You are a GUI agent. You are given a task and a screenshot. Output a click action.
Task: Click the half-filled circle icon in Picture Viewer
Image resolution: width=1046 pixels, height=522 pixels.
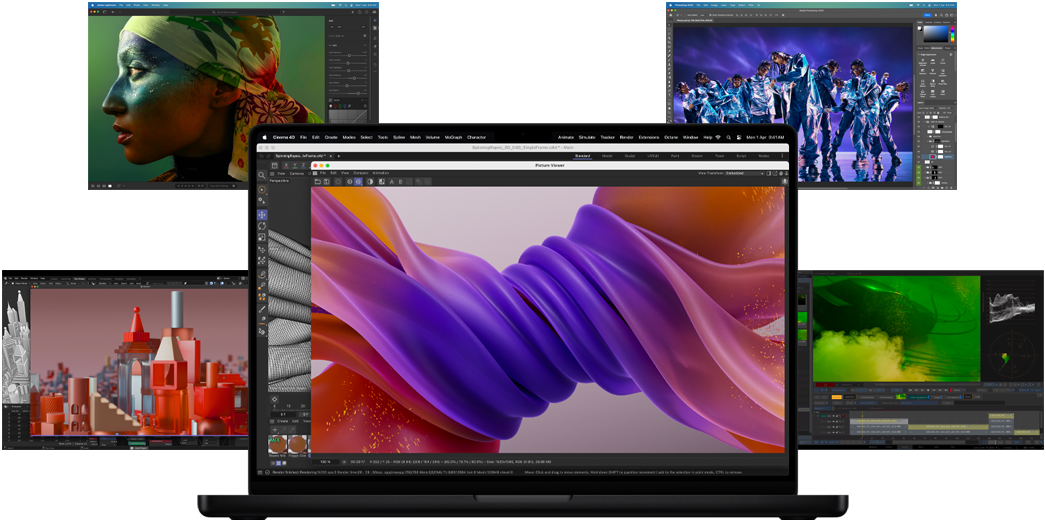click(x=370, y=181)
